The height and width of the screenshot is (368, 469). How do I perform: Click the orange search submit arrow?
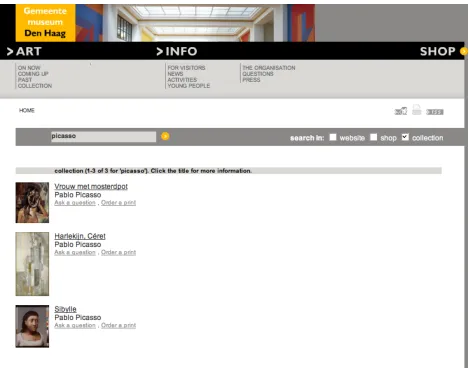[x=165, y=136]
